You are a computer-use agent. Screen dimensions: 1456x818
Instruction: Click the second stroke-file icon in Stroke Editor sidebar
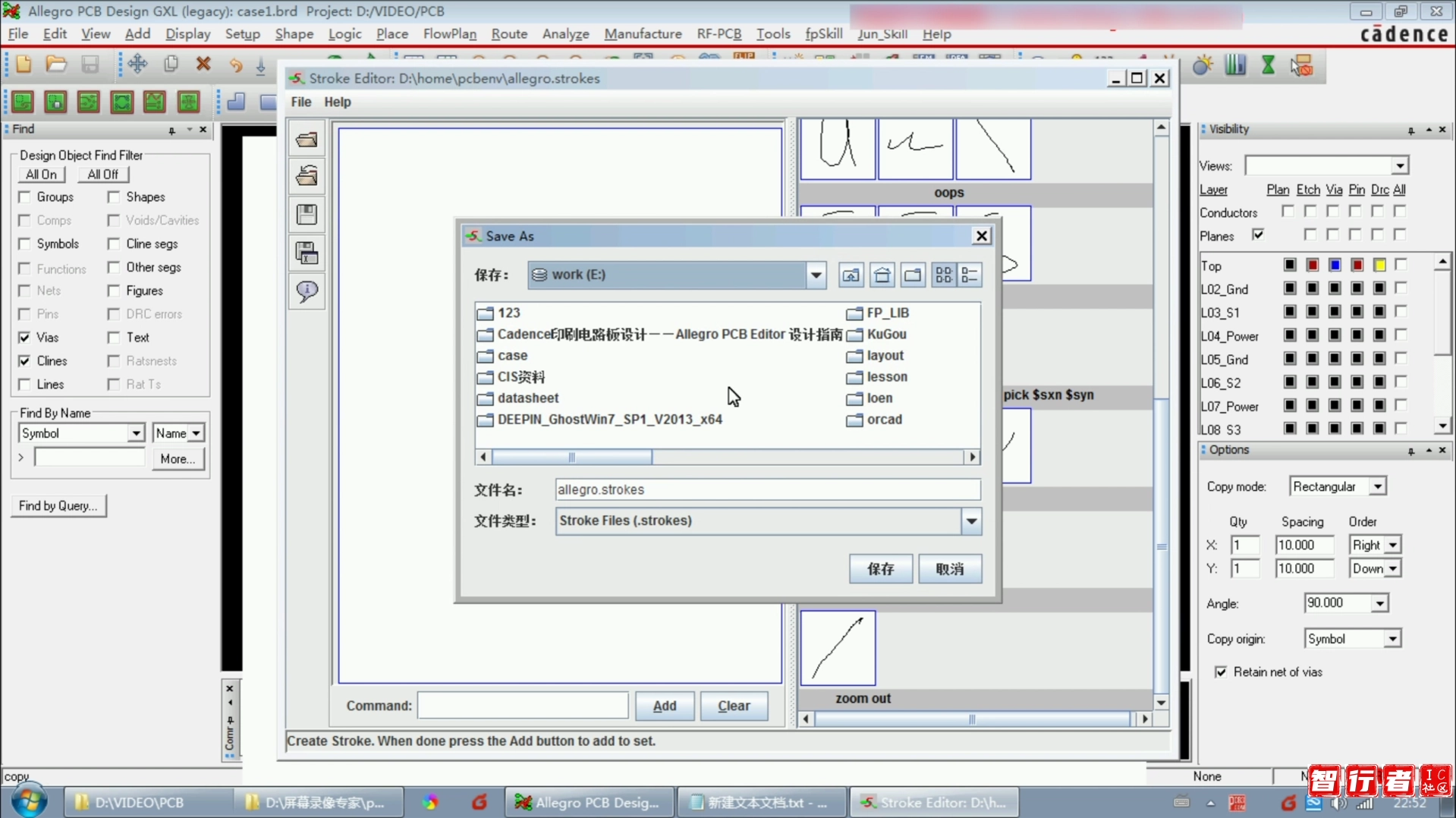click(x=307, y=177)
